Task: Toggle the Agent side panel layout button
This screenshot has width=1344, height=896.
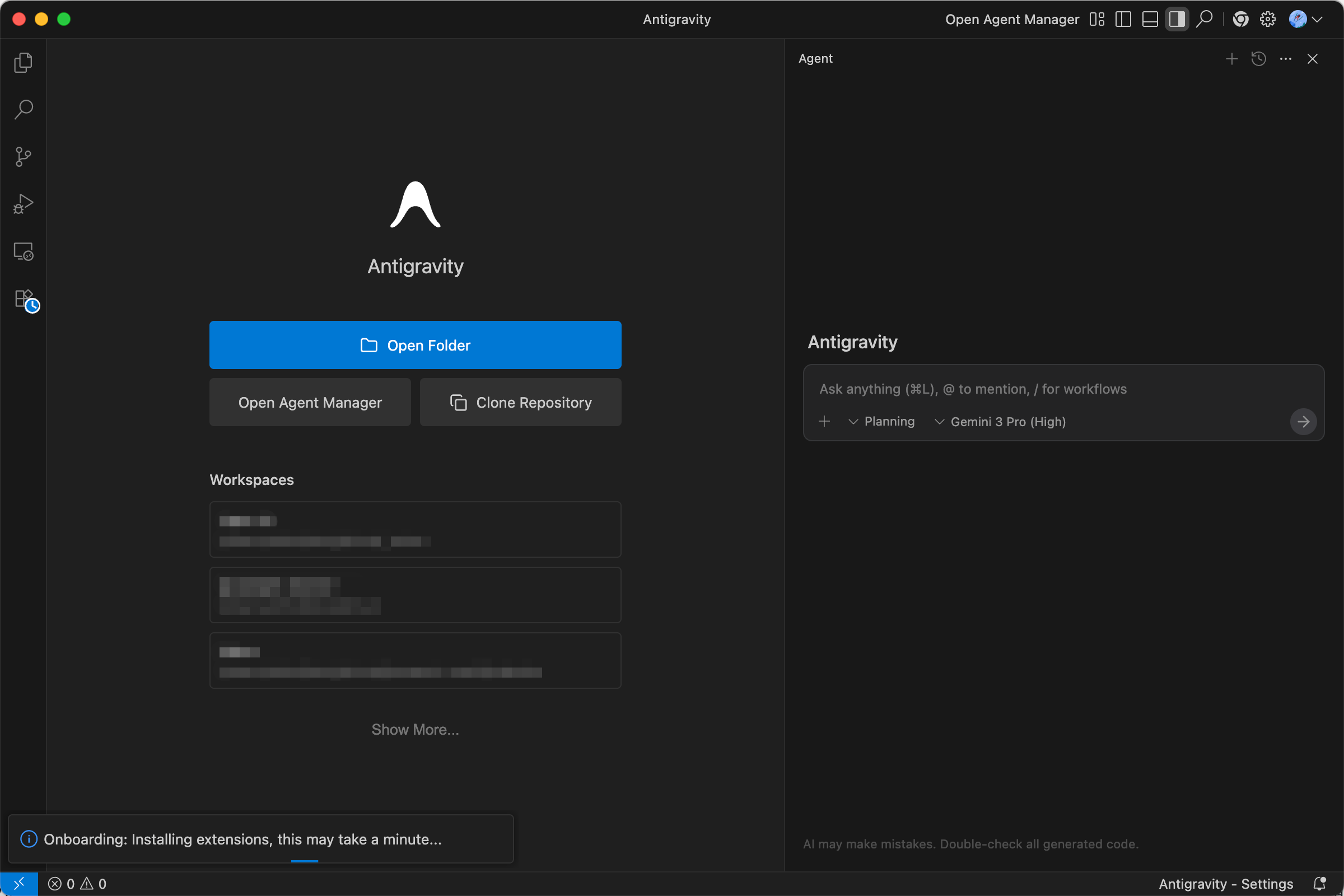Action: pyautogui.click(x=1177, y=20)
